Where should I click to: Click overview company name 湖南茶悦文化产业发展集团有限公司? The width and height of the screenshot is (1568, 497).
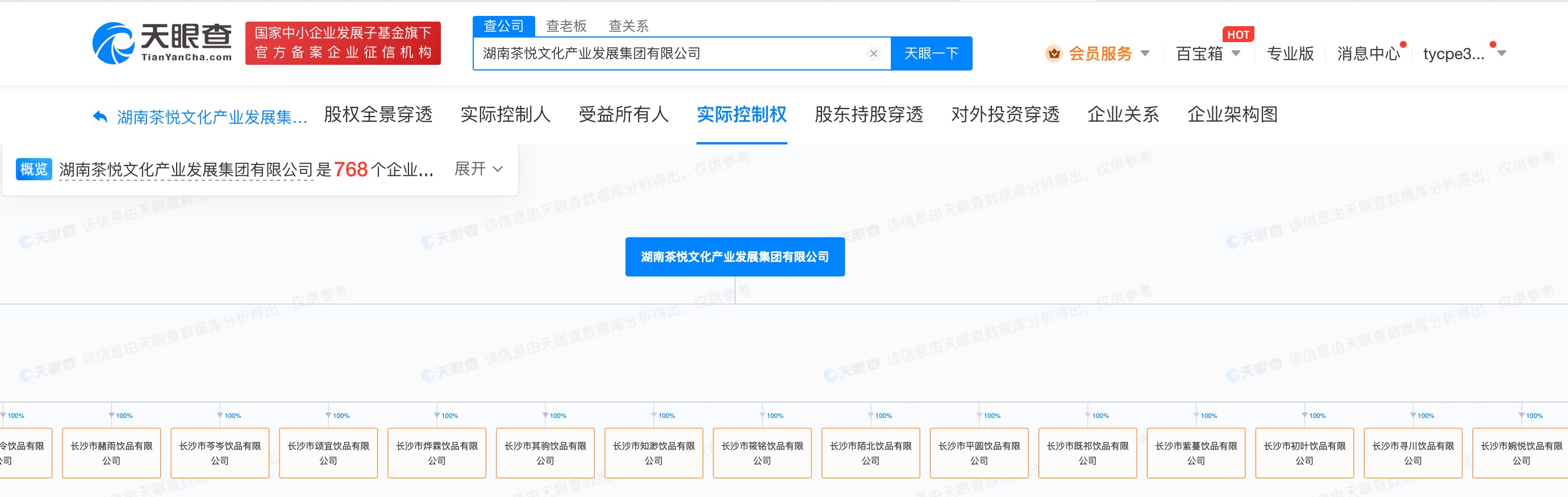pos(186,169)
